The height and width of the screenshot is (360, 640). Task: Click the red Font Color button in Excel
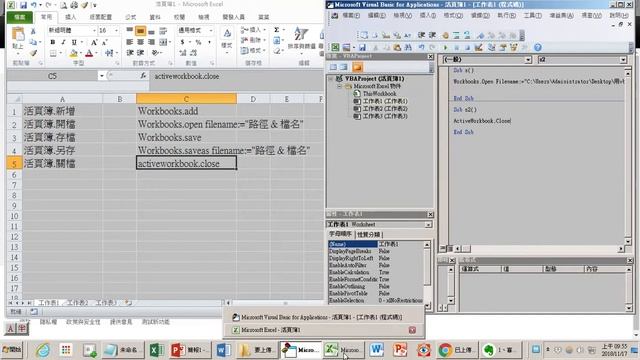tap(89, 53)
